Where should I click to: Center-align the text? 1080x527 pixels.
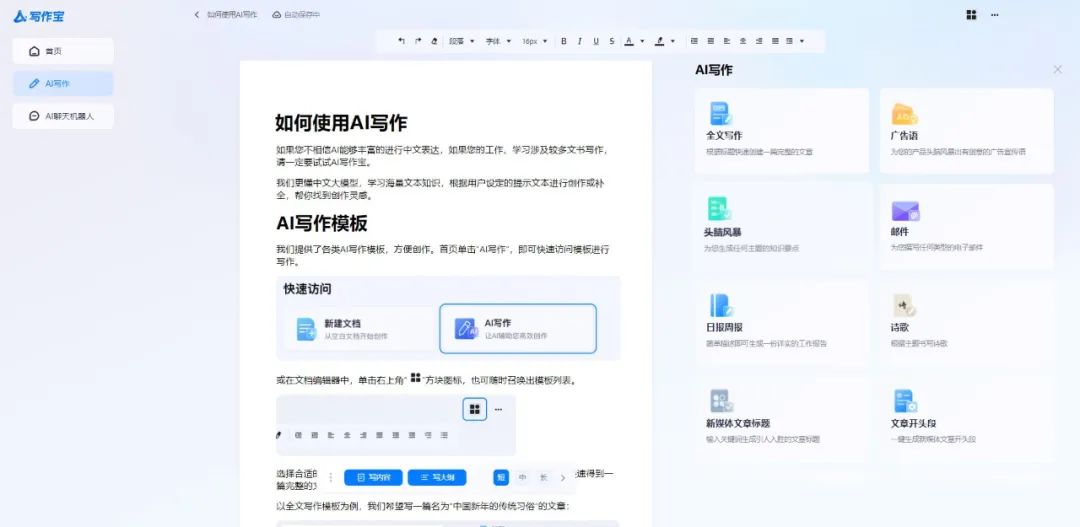tap(742, 41)
